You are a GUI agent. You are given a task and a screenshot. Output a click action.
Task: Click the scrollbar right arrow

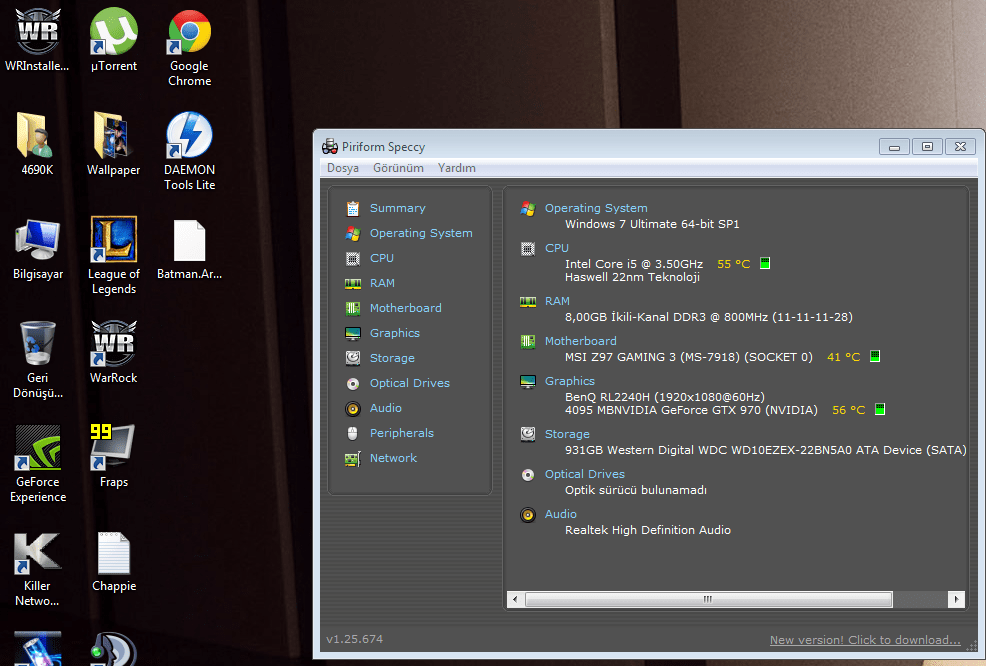point(956,599)
